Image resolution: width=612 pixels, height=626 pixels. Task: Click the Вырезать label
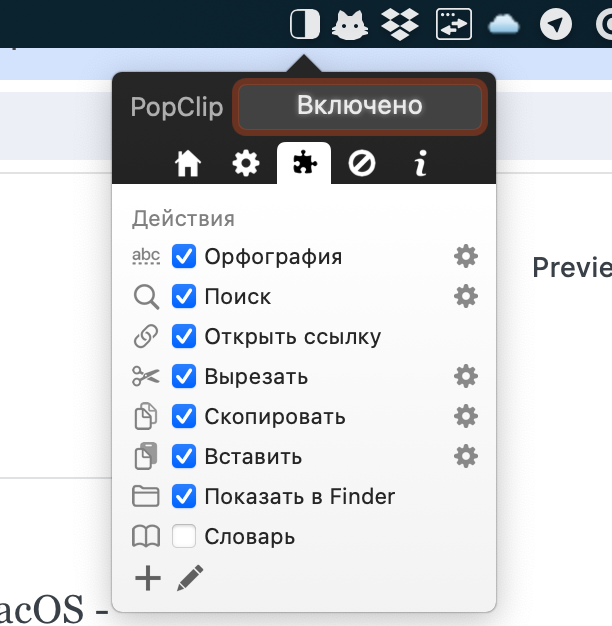256,376
